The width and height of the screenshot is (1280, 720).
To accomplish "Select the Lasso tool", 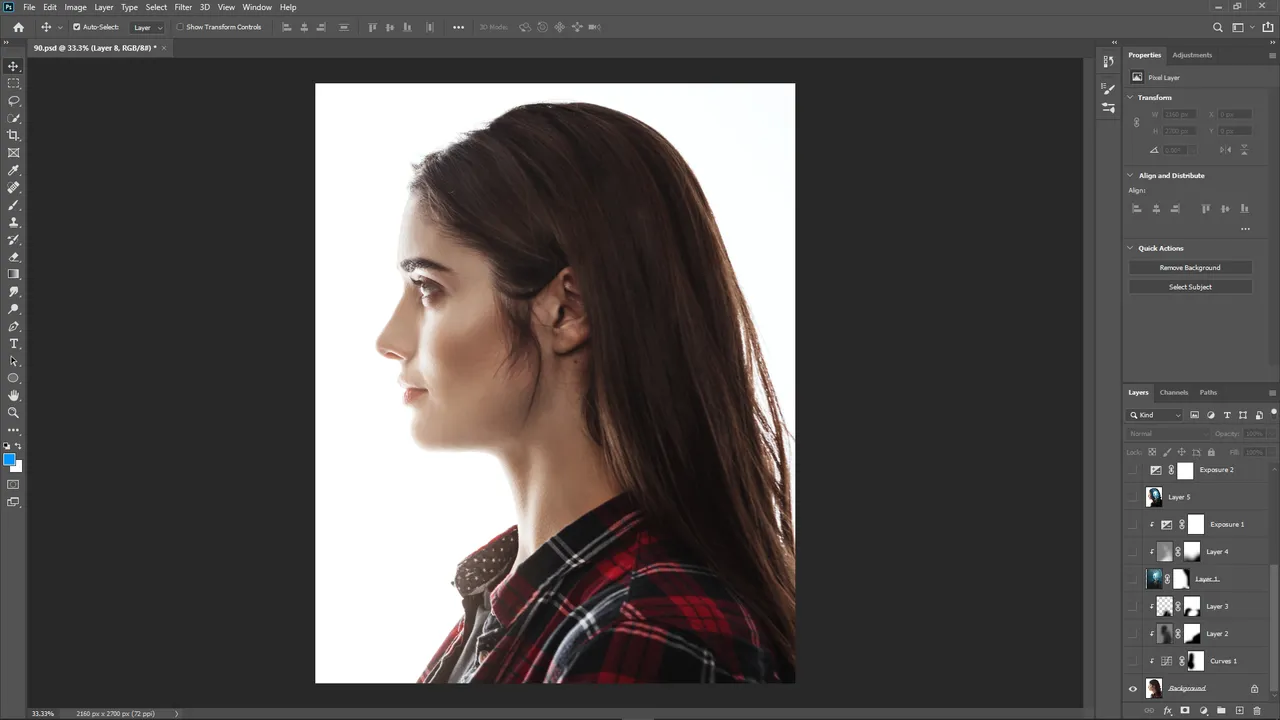I will tap(13, 101).
